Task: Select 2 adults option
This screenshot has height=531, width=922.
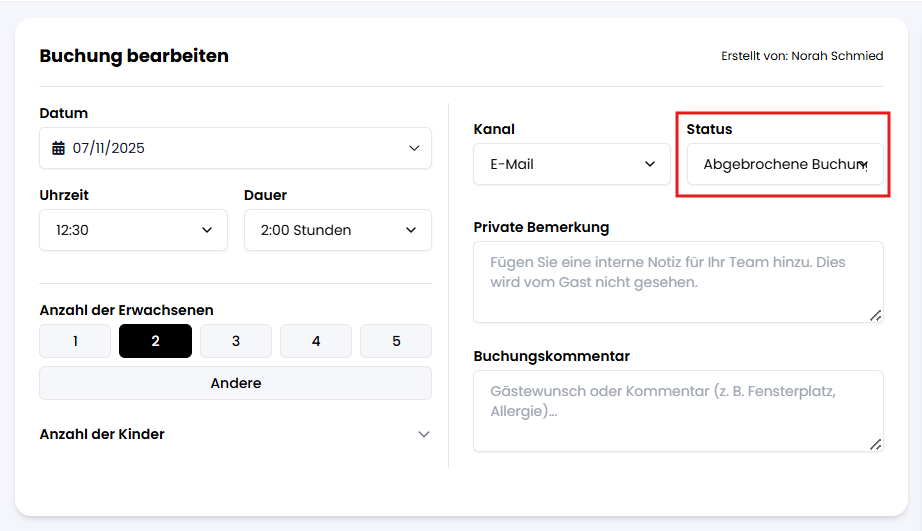Action: (x=155, y=341)
